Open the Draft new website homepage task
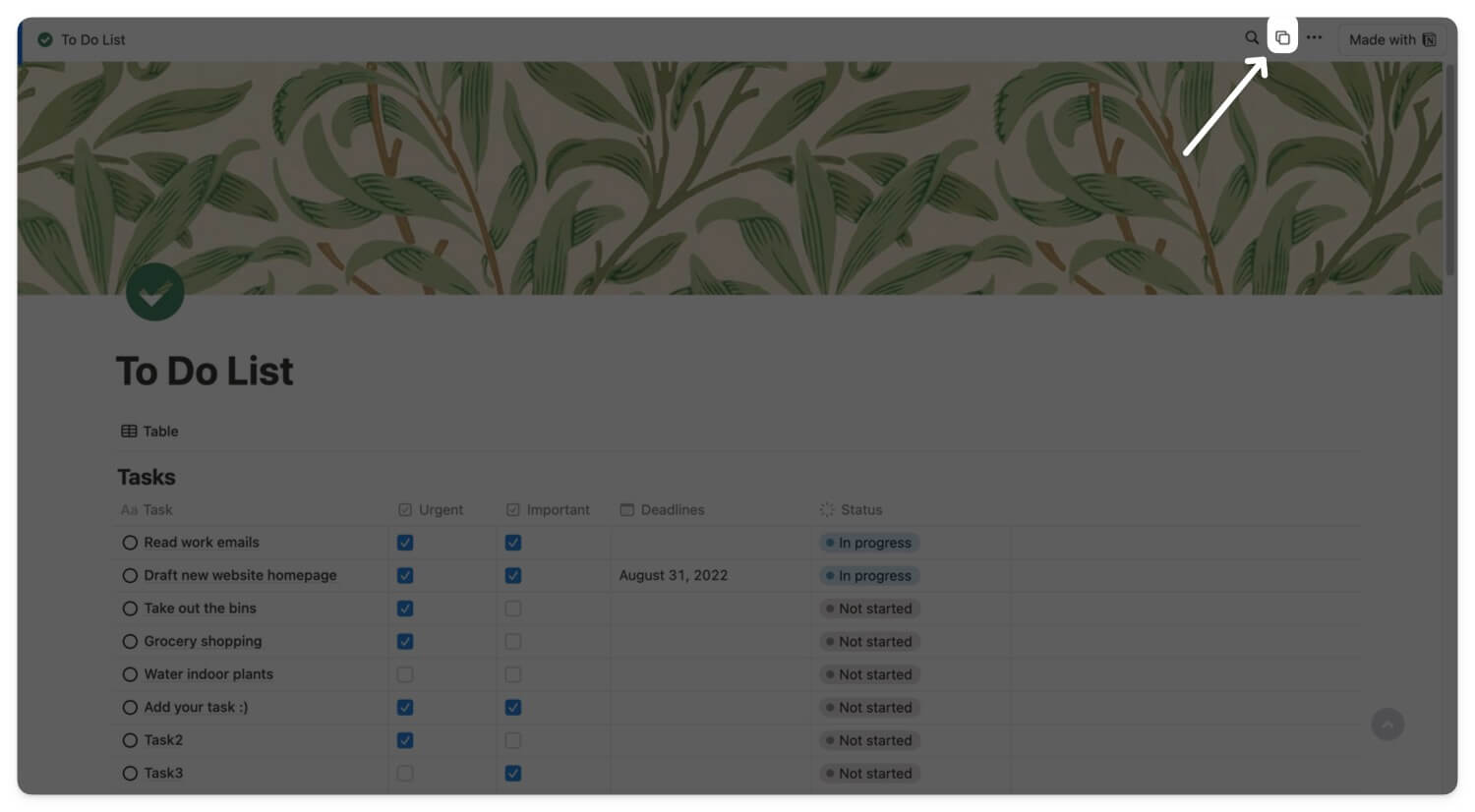1475x812 pixels. coord(240,575)
